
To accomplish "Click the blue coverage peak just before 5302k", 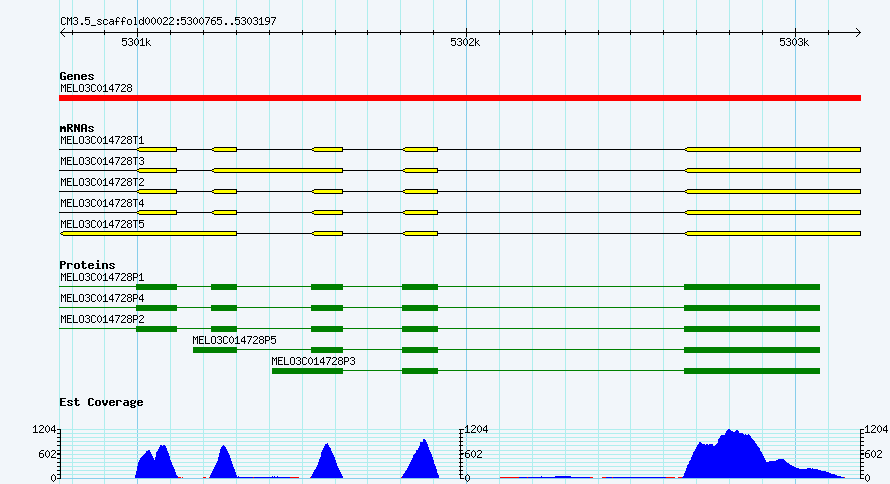I will pos(421,460).
